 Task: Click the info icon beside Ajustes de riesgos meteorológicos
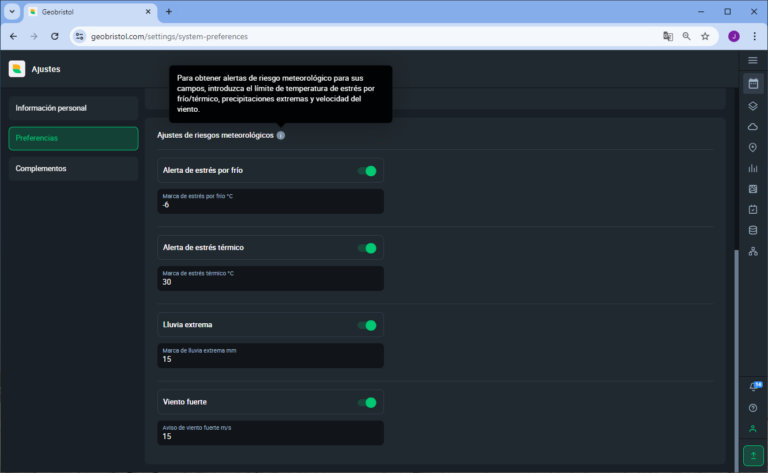(281, 135)
